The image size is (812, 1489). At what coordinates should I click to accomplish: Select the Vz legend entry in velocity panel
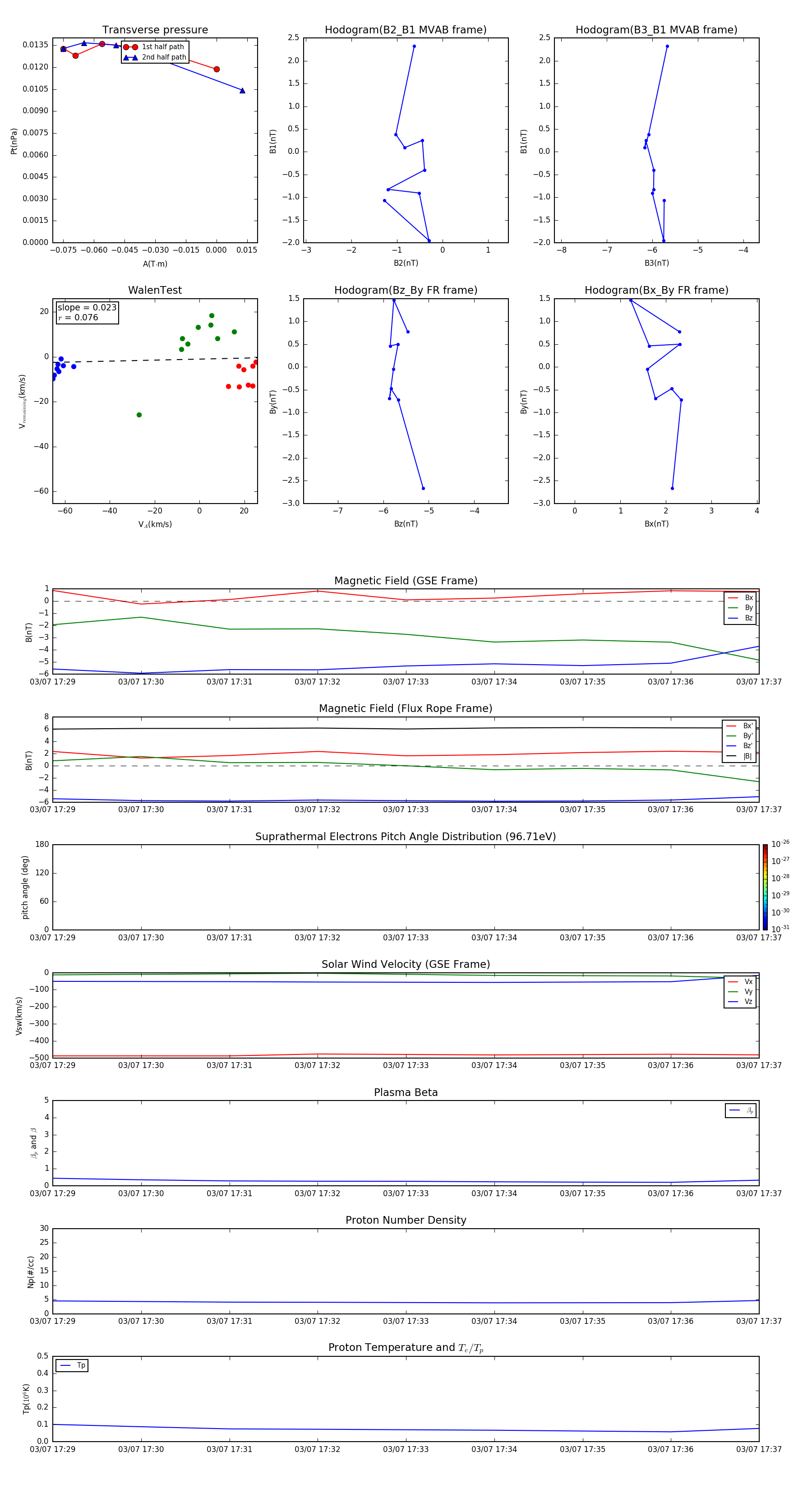coord(740,1002)
